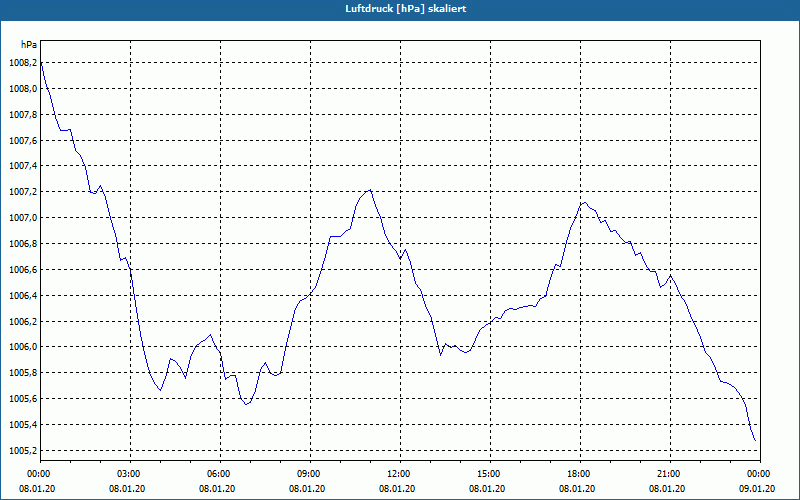The height and width of the screenshot is (500, 800).
Task: Click the 09.01.20 date label
Action: [x=757, y=489]
